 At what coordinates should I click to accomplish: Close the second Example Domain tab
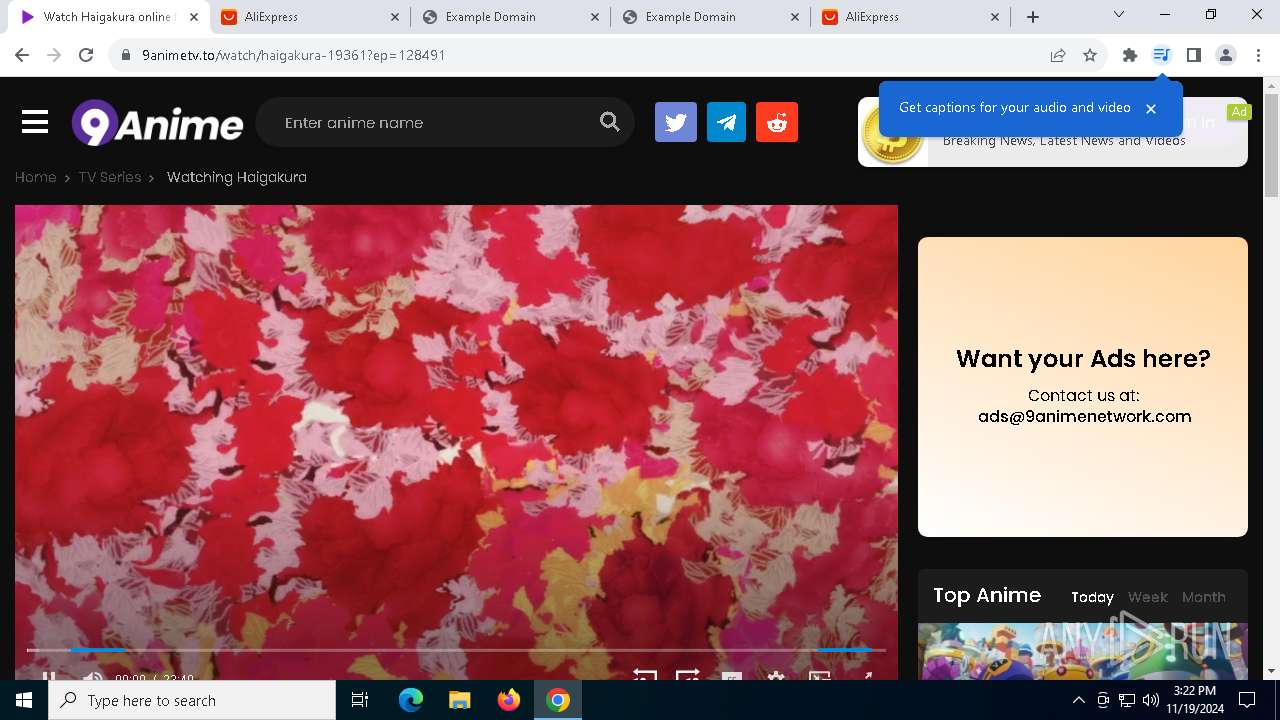(795, 17)
